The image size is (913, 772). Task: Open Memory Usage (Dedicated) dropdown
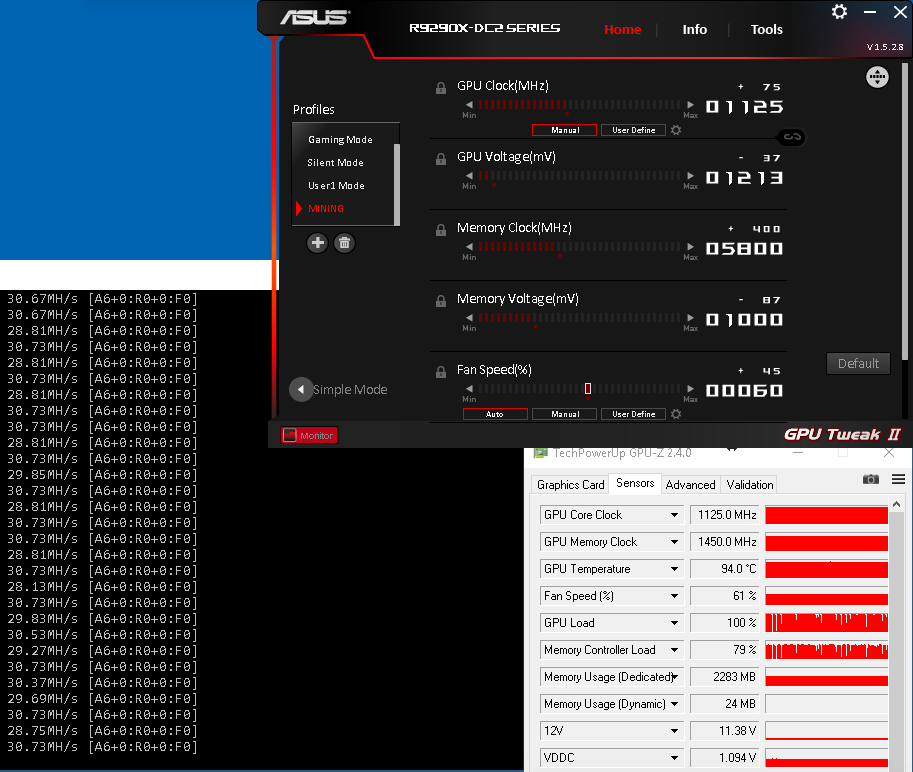pyautogui.click(x=674, y=677)
